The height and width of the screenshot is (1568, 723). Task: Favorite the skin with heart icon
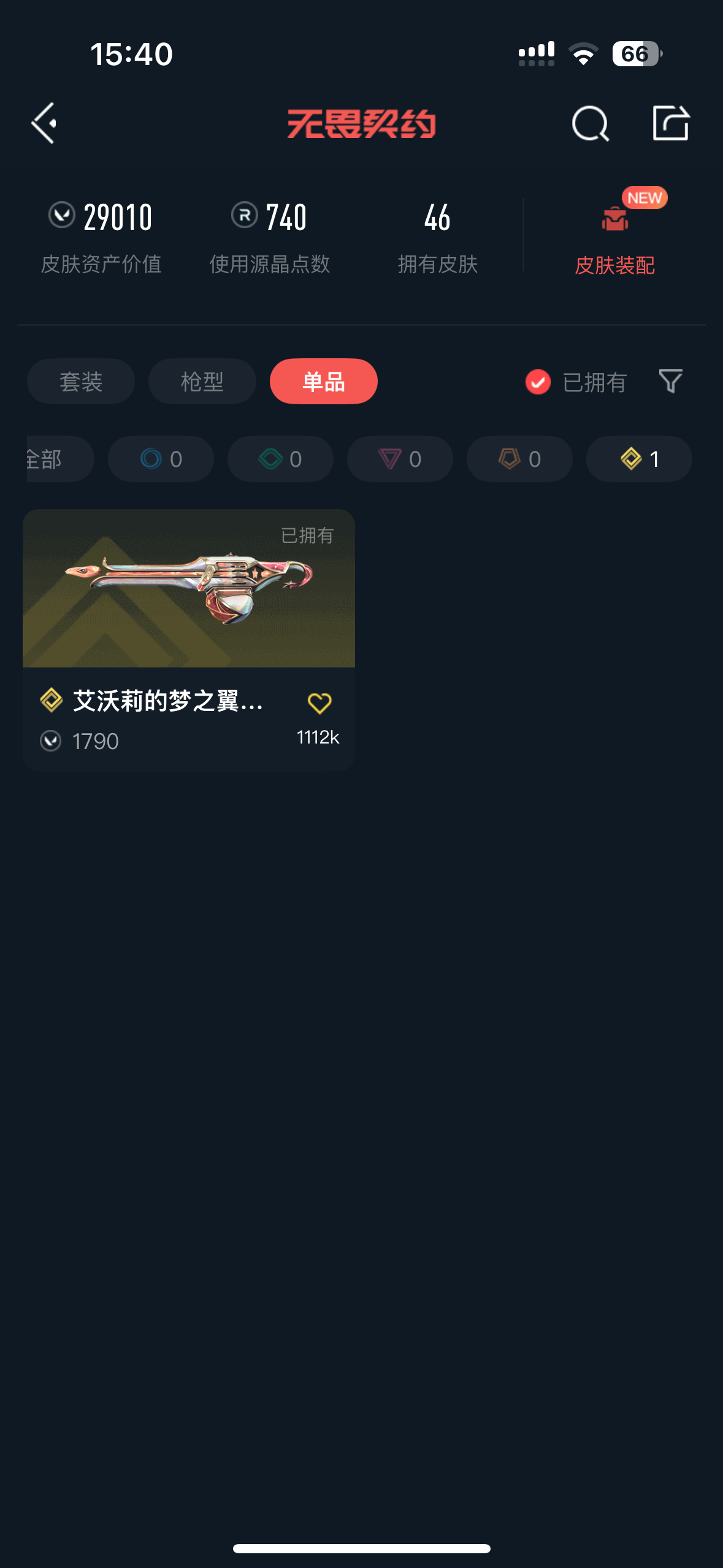tap(319, 703)
